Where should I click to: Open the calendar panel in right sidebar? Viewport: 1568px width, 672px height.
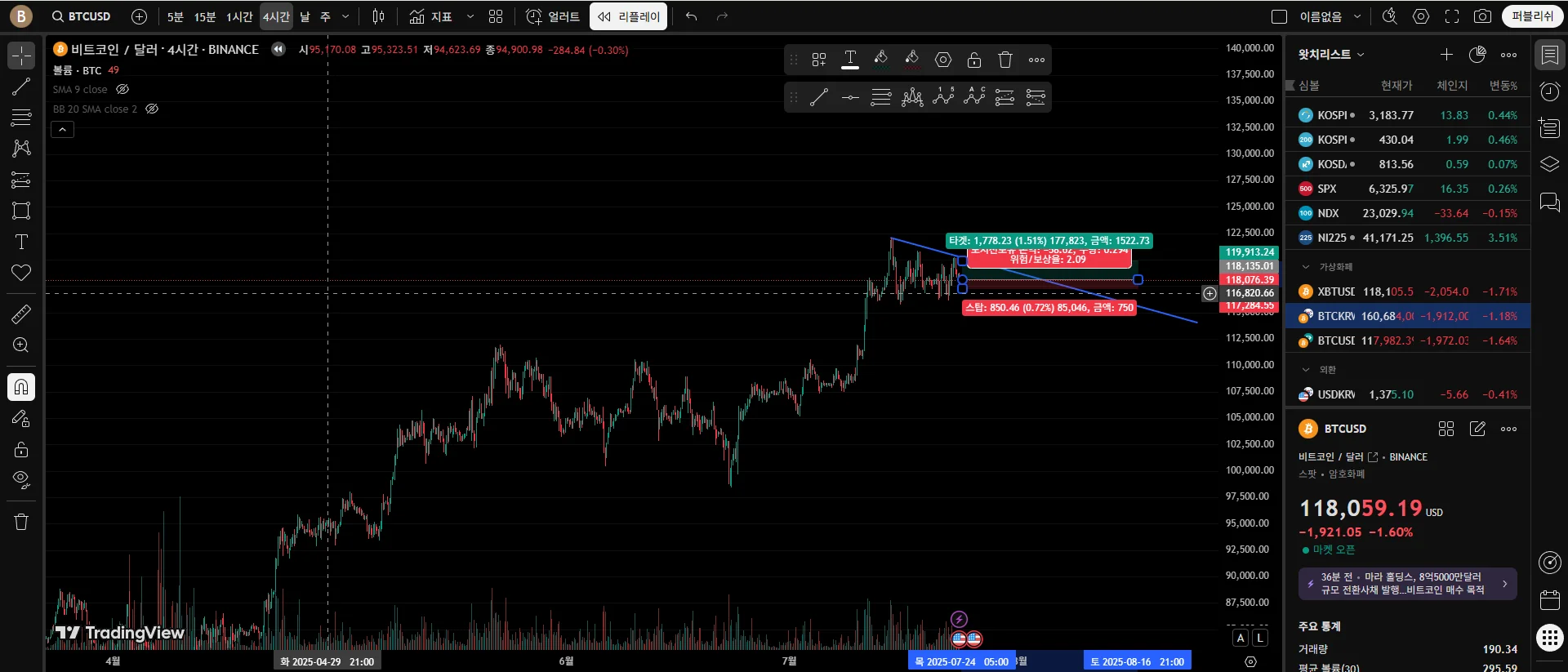point(1549,600)
